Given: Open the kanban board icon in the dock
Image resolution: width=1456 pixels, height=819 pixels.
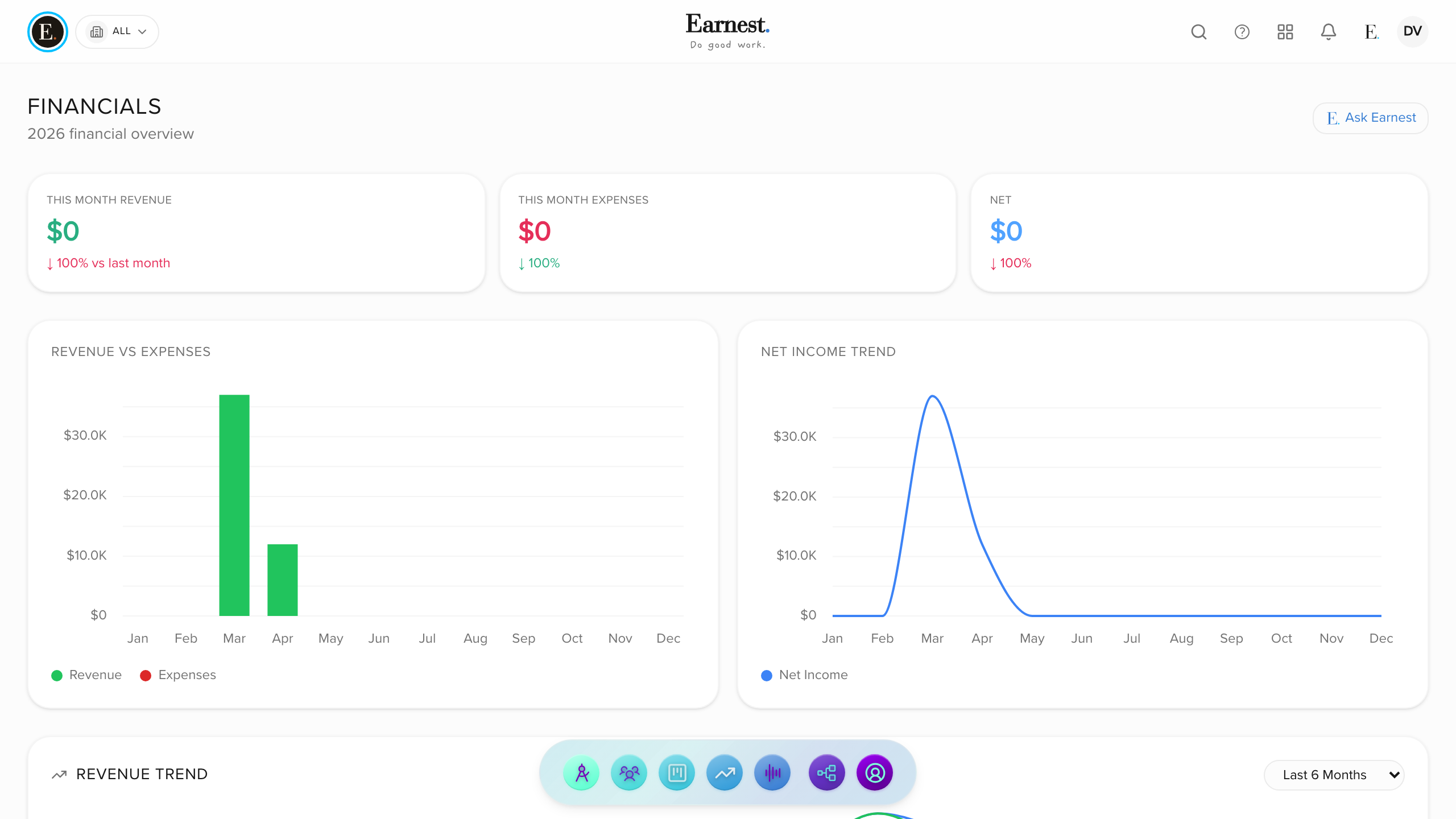Looking at the screenshot, I should [677, 773].
